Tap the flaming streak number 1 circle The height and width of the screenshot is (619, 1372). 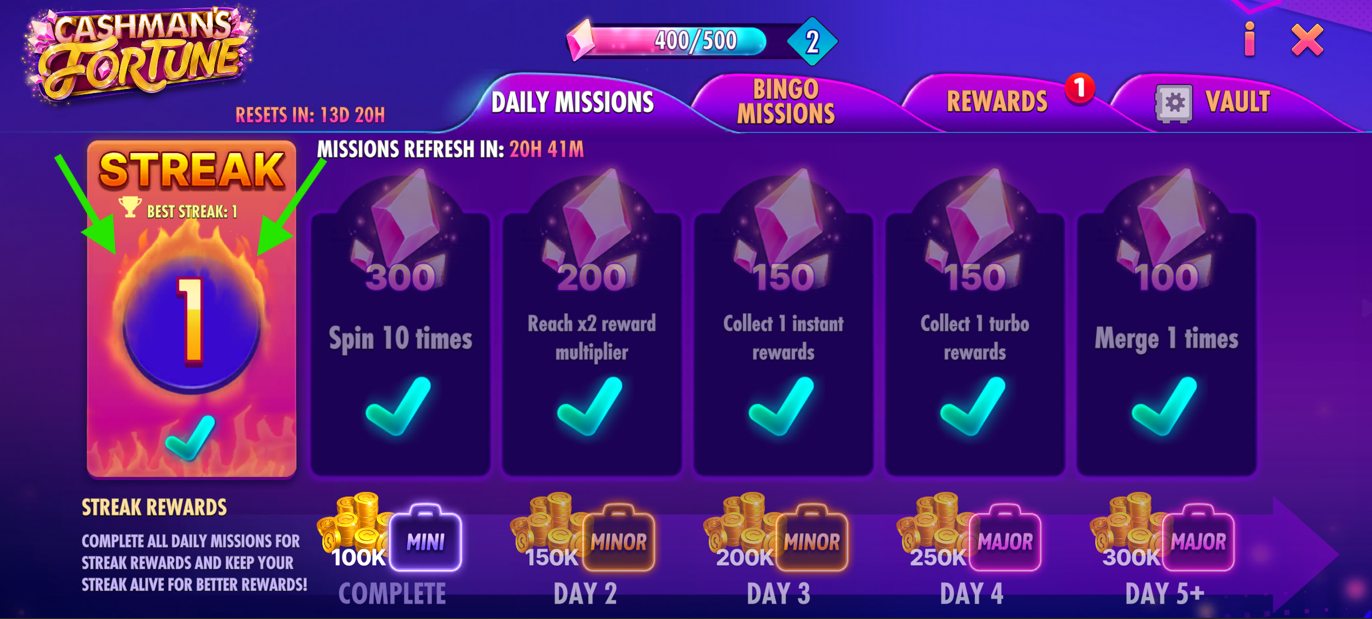tap(191, 320)
